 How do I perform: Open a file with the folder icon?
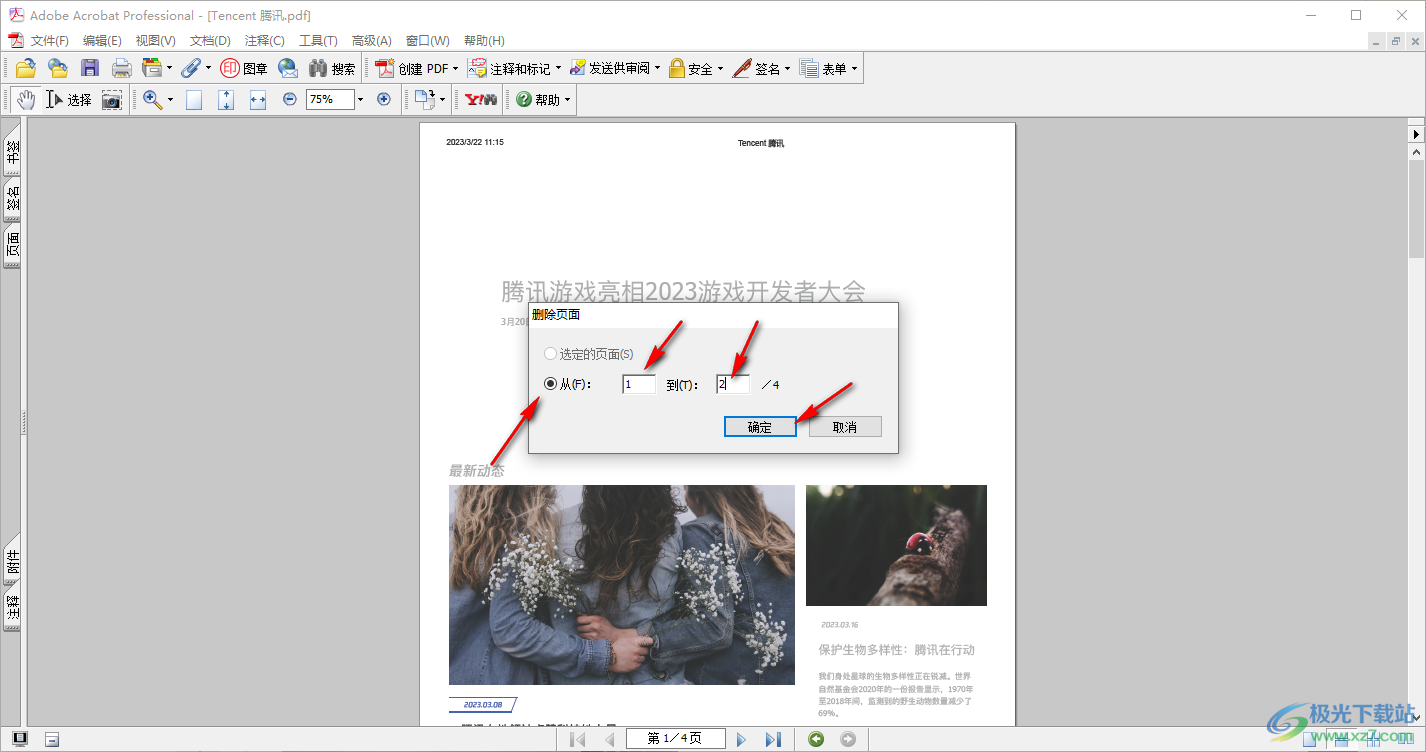click(x=25, y=68)
